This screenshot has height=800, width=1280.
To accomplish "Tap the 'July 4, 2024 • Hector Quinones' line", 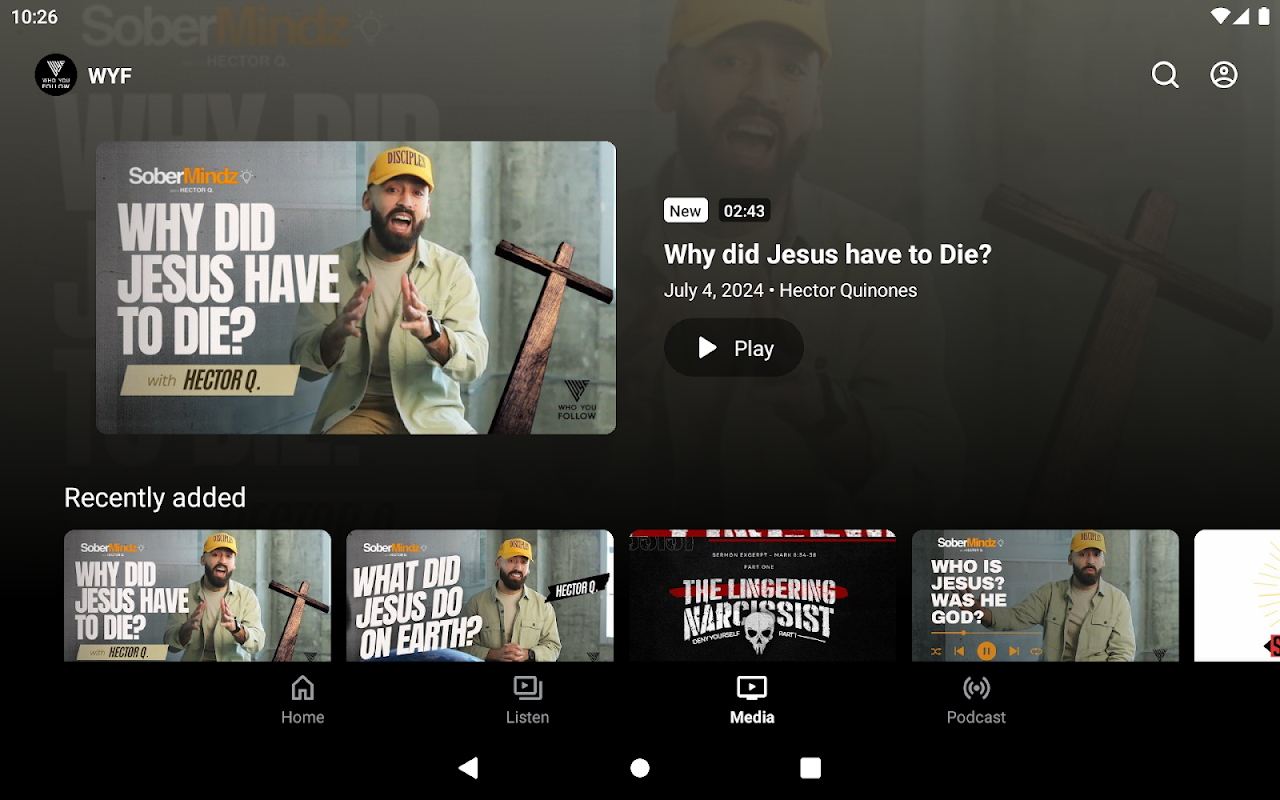I will point(790,291).
